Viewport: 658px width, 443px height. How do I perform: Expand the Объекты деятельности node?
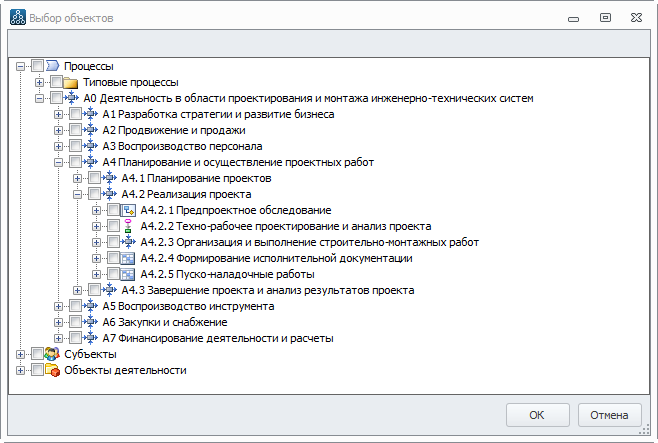[20, 370]
